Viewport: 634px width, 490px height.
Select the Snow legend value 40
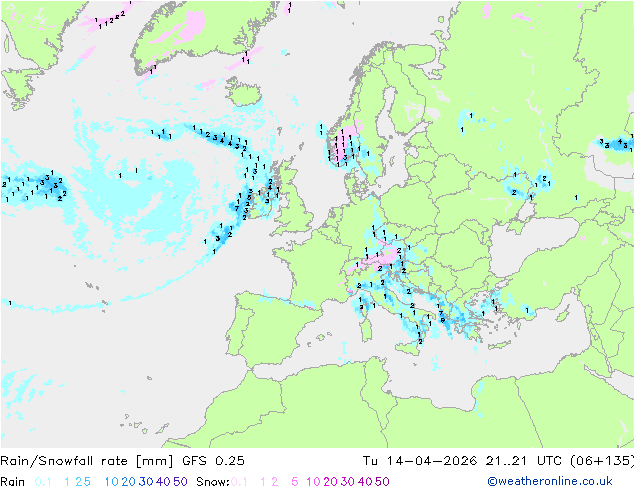pos(365,482)
